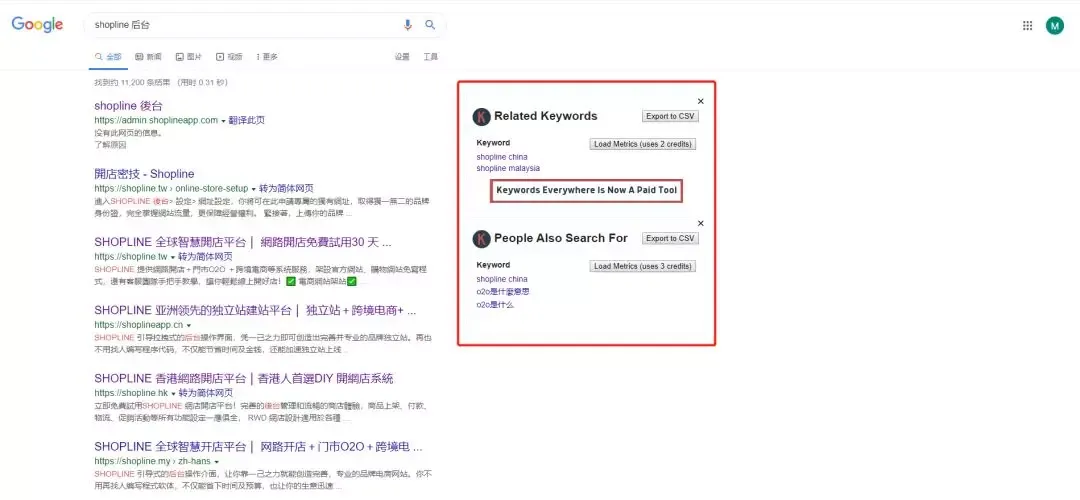
Task: Open shopline malaysia keyword link
Action: (x=508, y=168)
